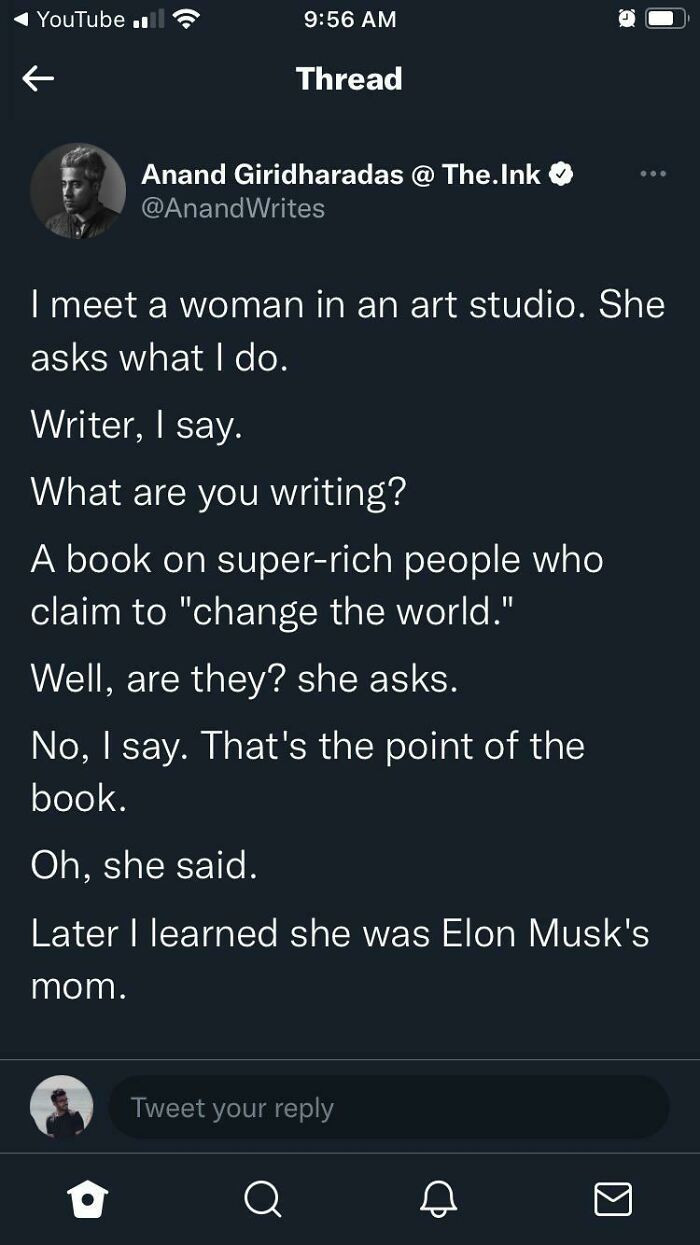Image resolution: width=700 pixels, height=1245 pixels.
Task: Tap the 9:56 AM clock display
Action: click(x=349, y=17)
